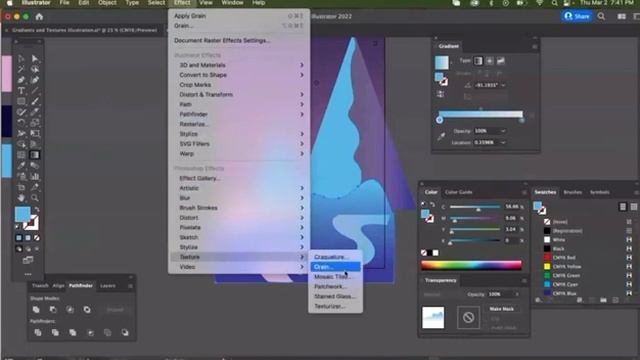
Task: Click the Cyan (C) slider in Color panel
Action: pos(475,207)
